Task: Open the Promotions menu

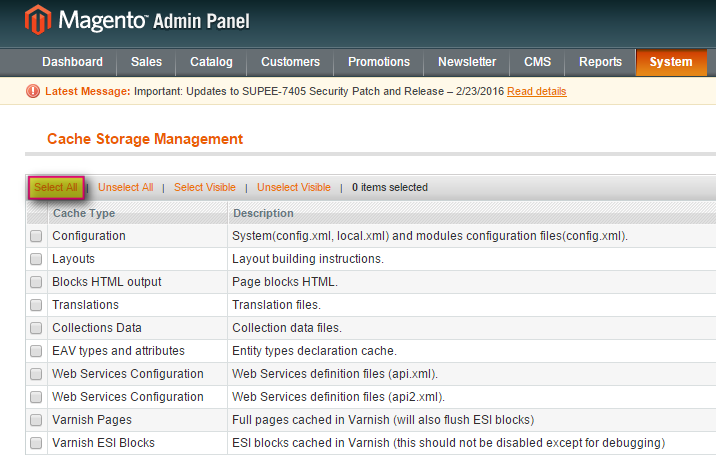Action: (379, 62)
